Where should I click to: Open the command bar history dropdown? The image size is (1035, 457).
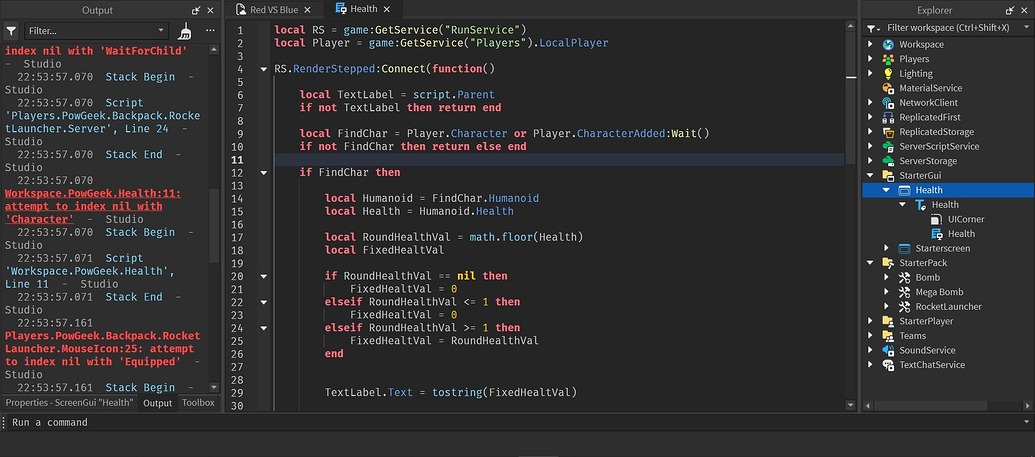1026,423
